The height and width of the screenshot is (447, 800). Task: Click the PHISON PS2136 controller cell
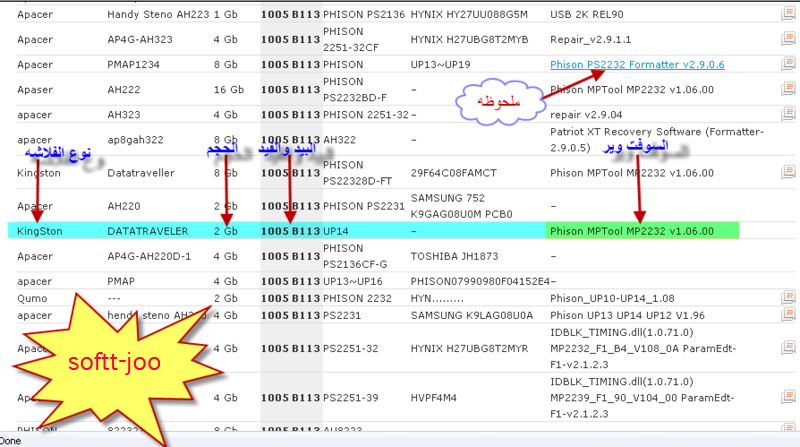pyautogui.click(x=364, y=14)
